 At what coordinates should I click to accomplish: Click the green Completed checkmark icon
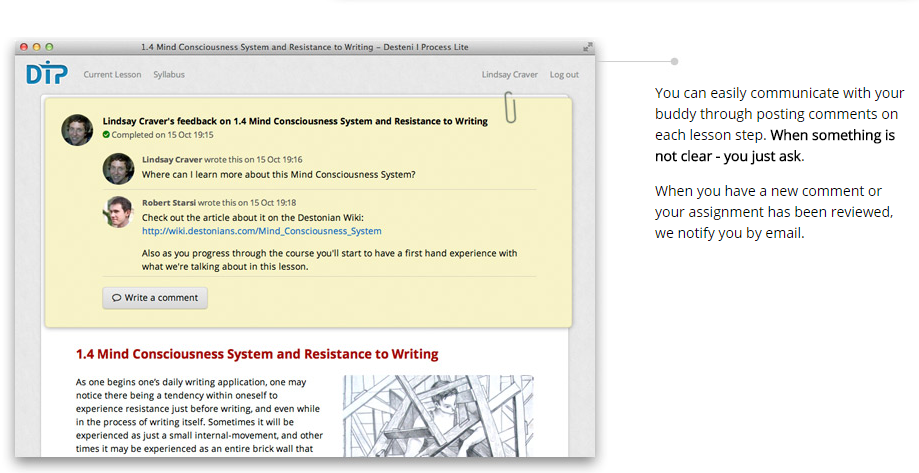pyautogui.click(x=106, y=134)
